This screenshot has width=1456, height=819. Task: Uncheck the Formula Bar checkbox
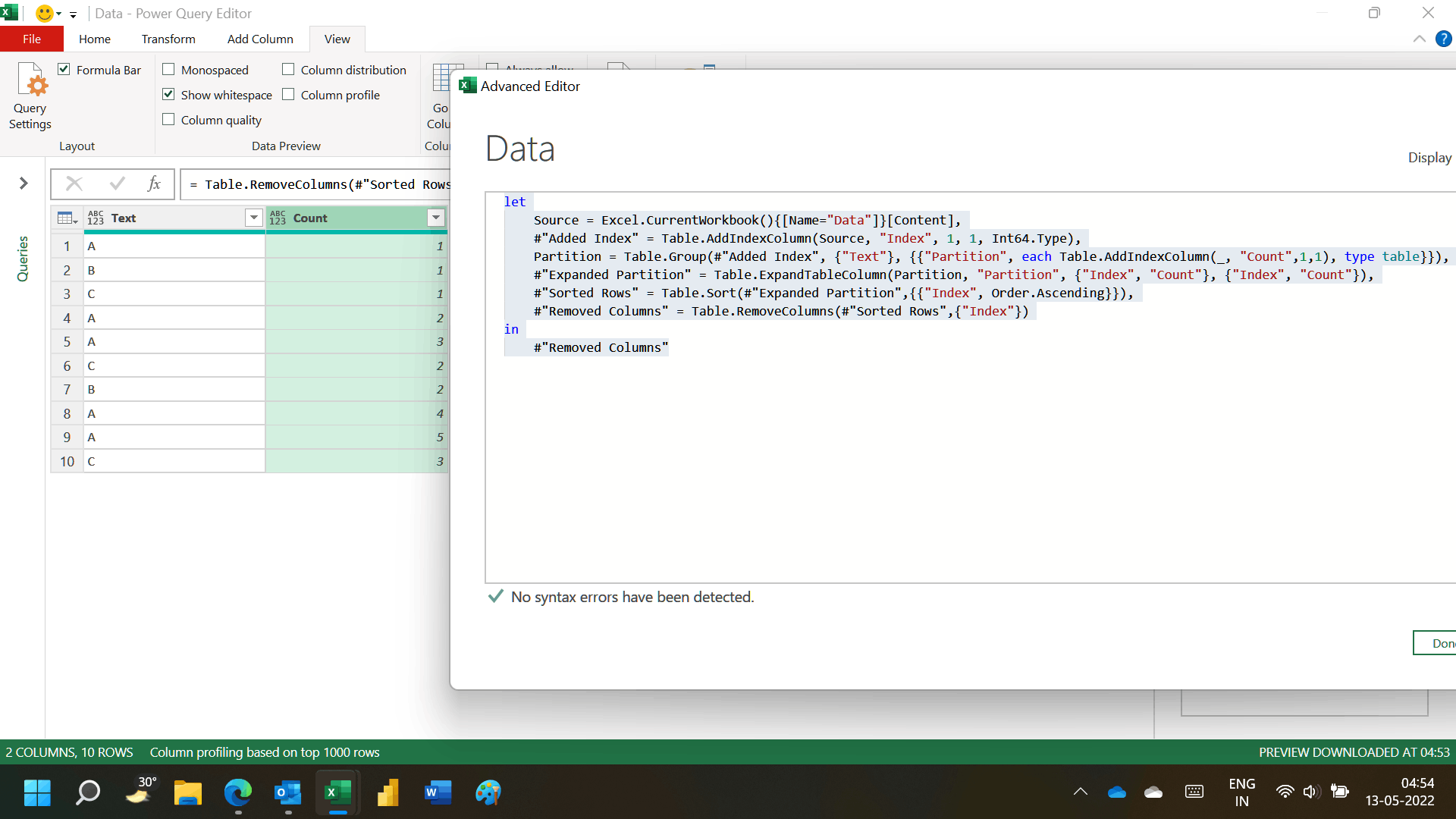click(64, 69)
